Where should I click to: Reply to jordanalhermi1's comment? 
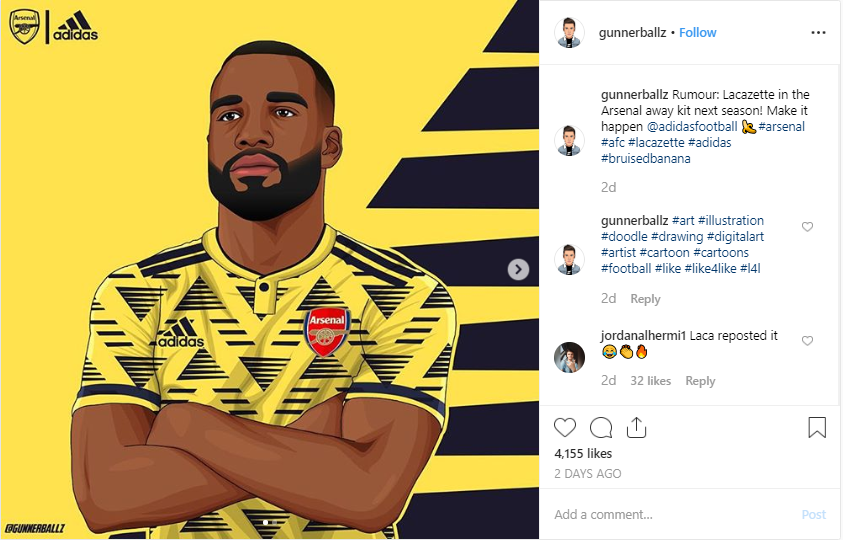point(700,381)
